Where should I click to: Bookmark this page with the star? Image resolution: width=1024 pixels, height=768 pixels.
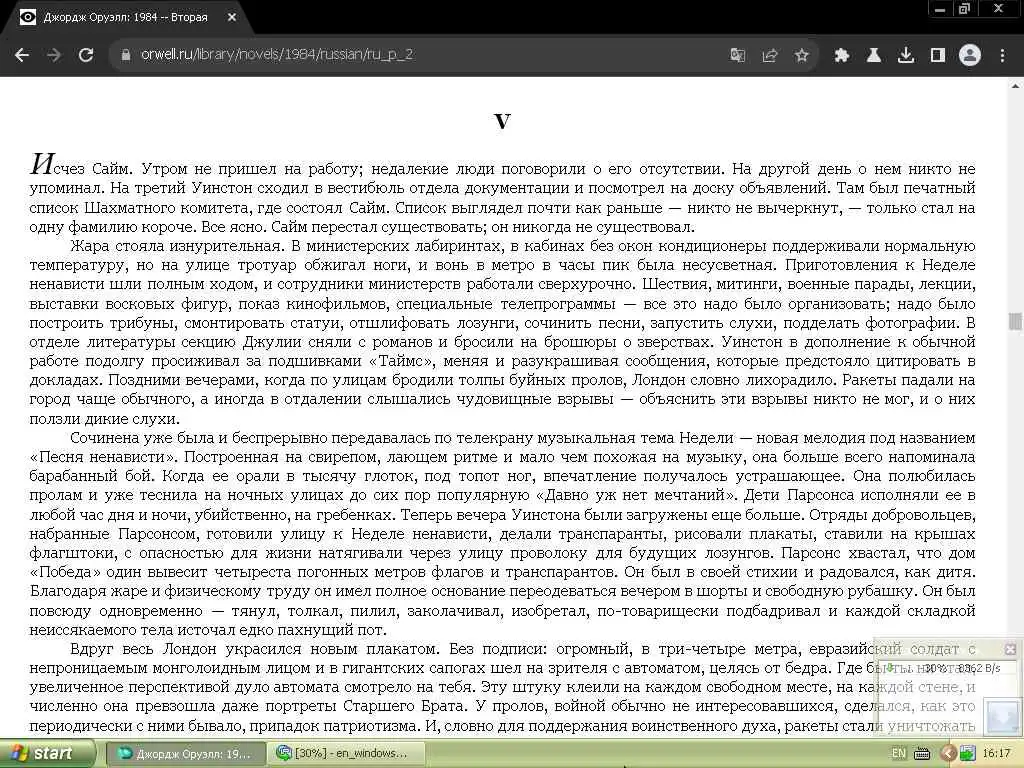click(x=801, y=55)
